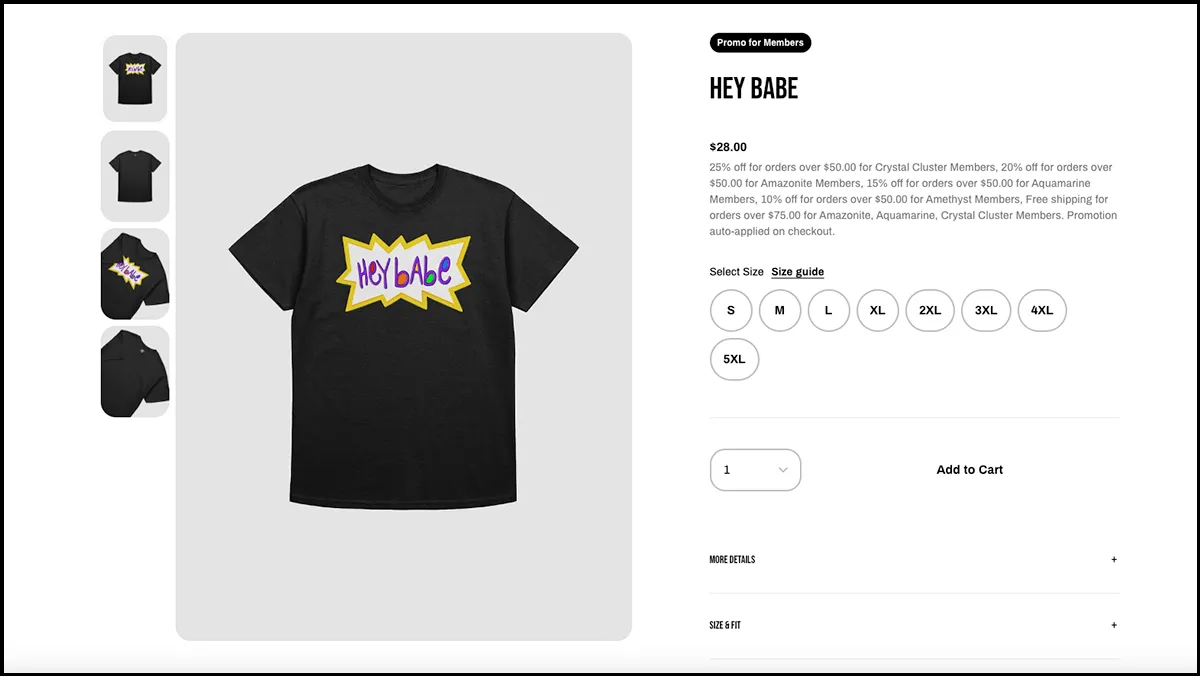Click the Promo for Members badge
1200x676 pixels.
click(x=761, y=43)
